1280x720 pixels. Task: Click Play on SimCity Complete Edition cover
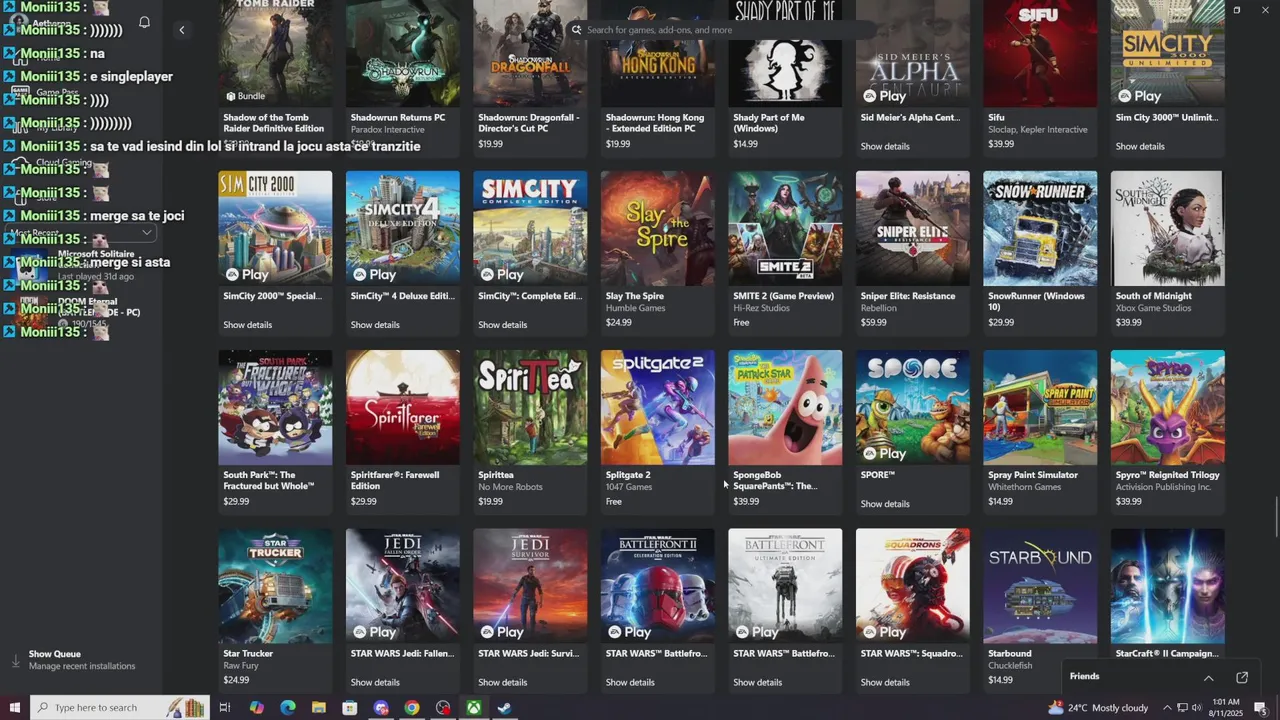(502, 274)
